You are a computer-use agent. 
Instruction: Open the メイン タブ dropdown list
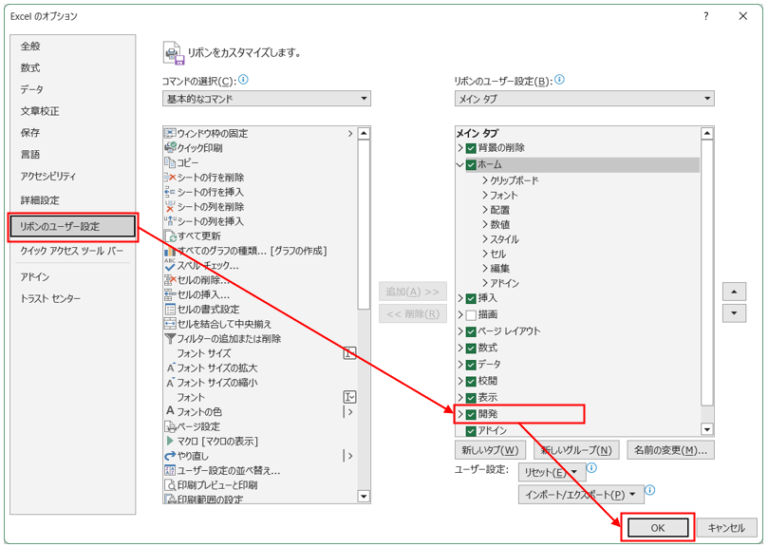click(x=584, y=98)
